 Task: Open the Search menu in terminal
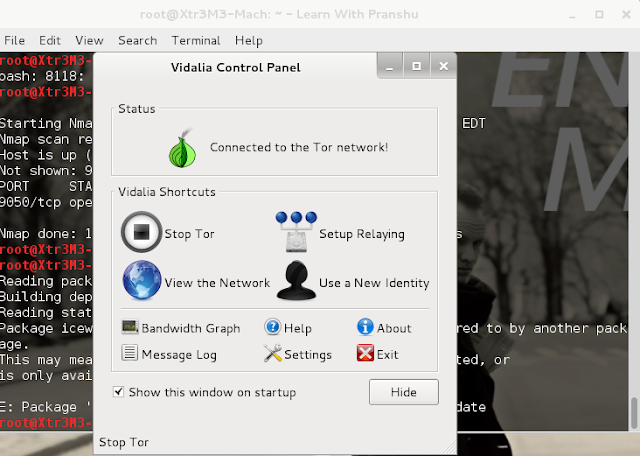pyautogui.click(x=137, y=40)
